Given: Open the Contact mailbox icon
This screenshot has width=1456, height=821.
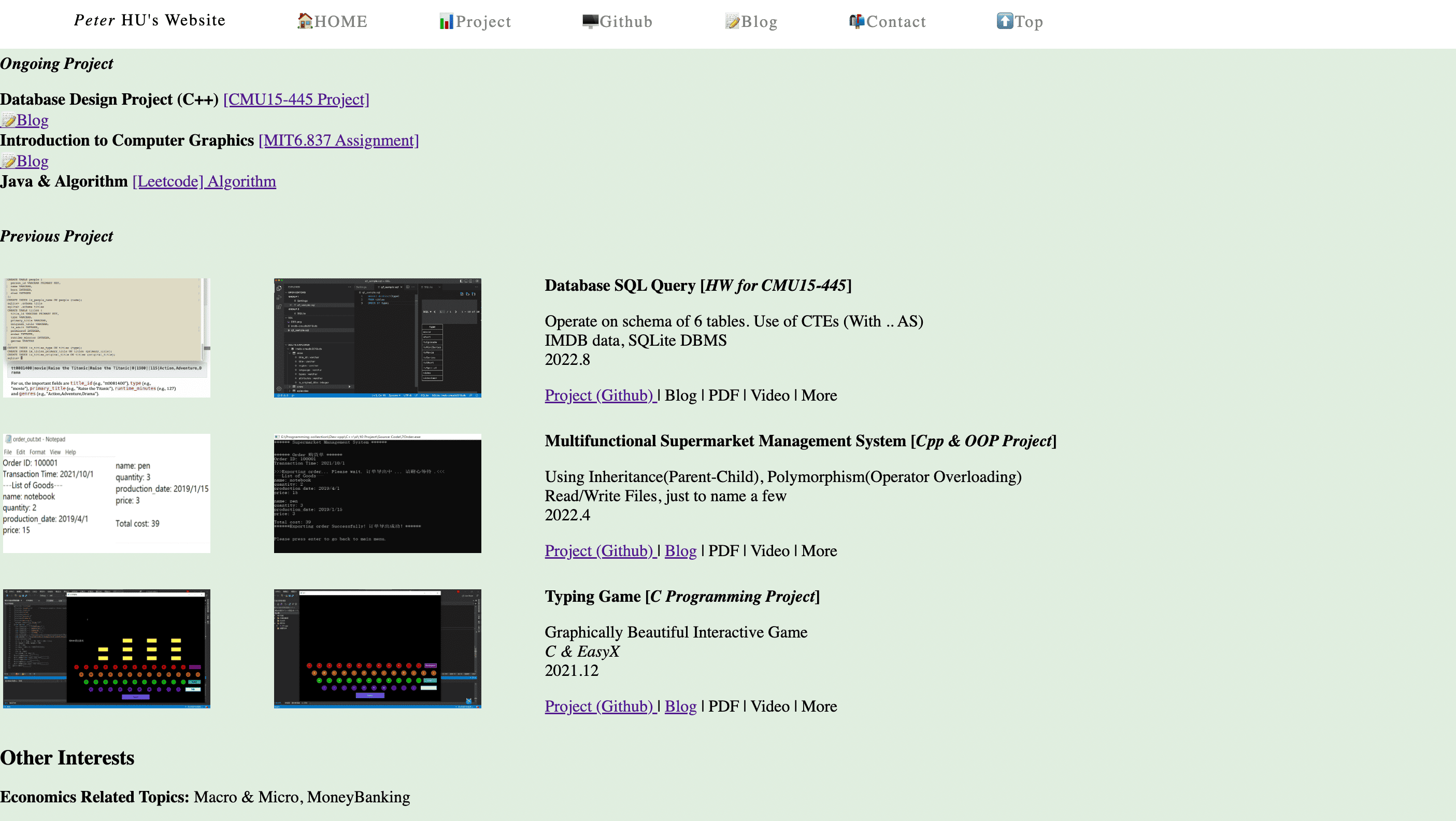Looking at the screenshot, I should pyautogui.click(x=857, y=21).
